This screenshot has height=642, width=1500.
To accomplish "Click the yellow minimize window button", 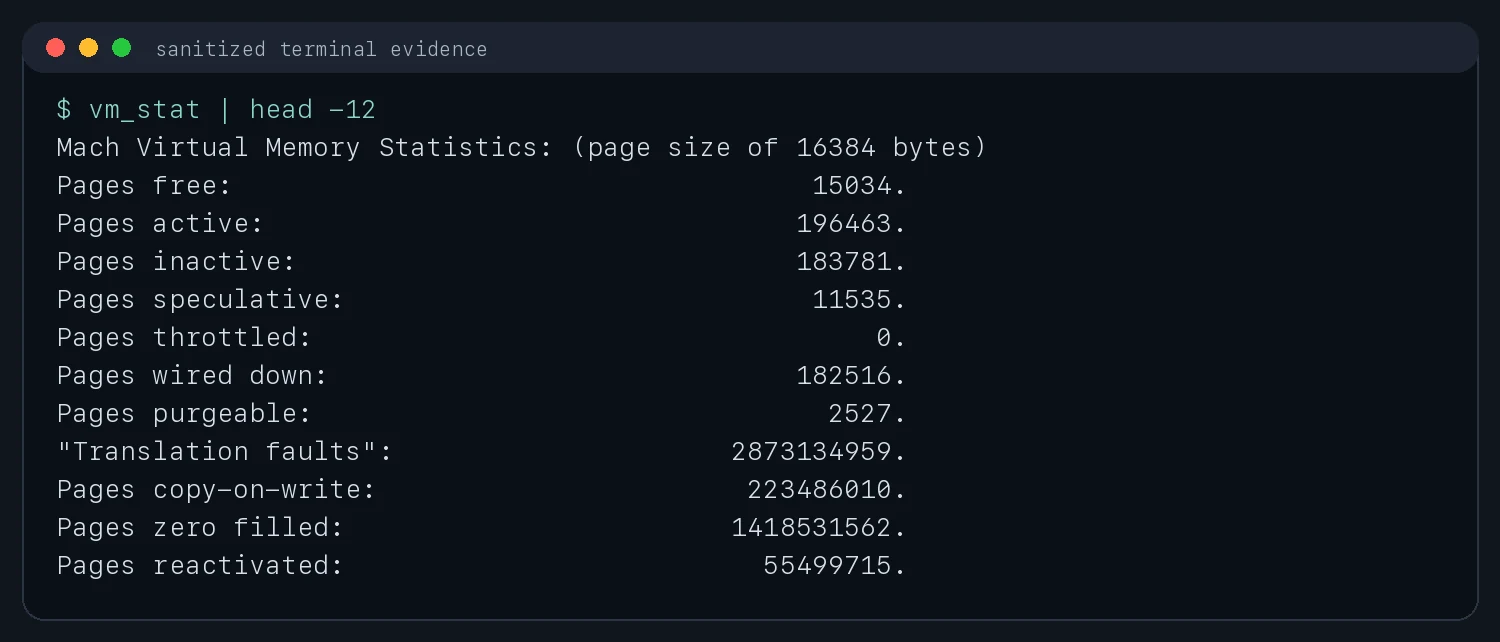I will pos(89,48).
